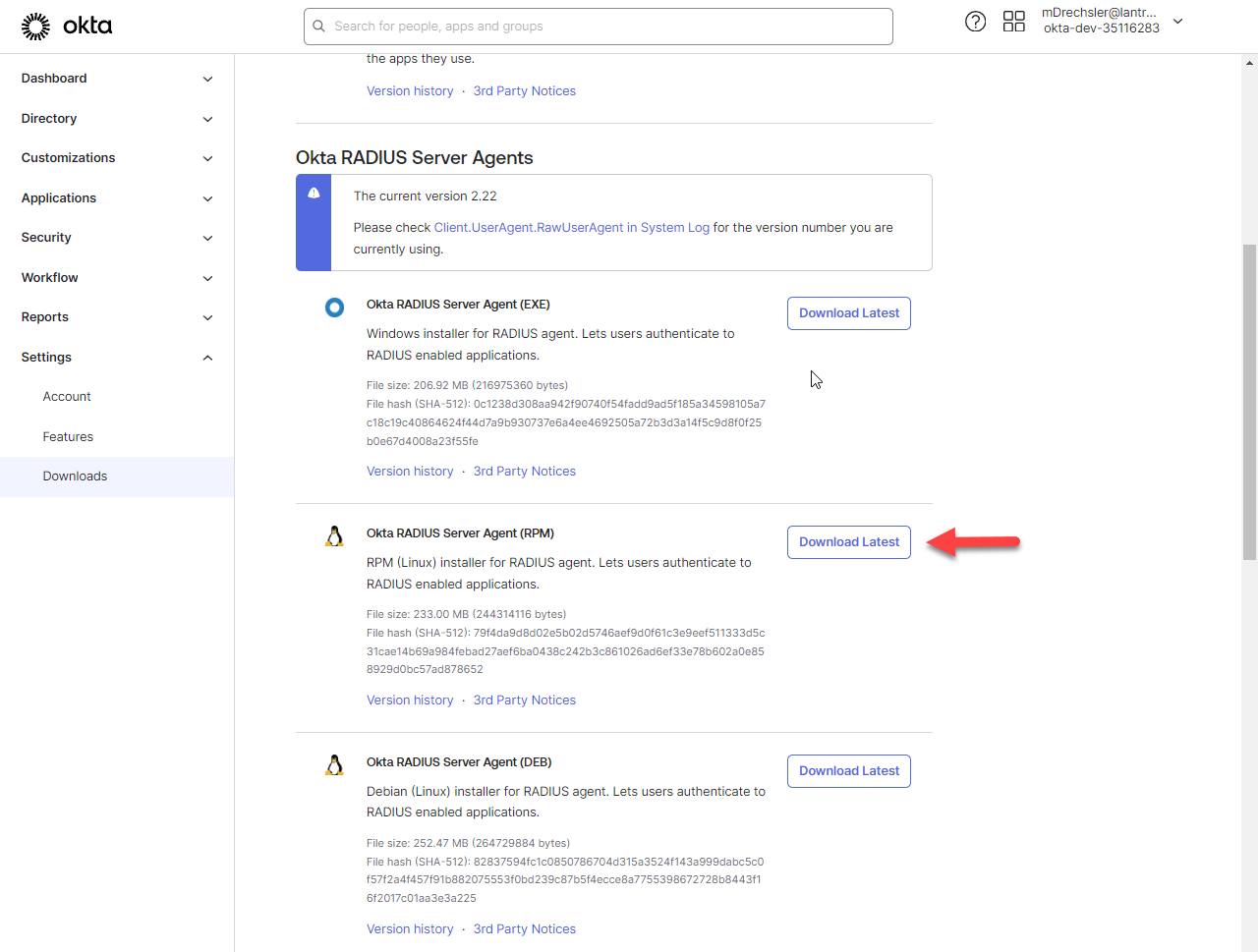Click the notification bell icon in version banner

pyautogui.click(x=314, y=194)
